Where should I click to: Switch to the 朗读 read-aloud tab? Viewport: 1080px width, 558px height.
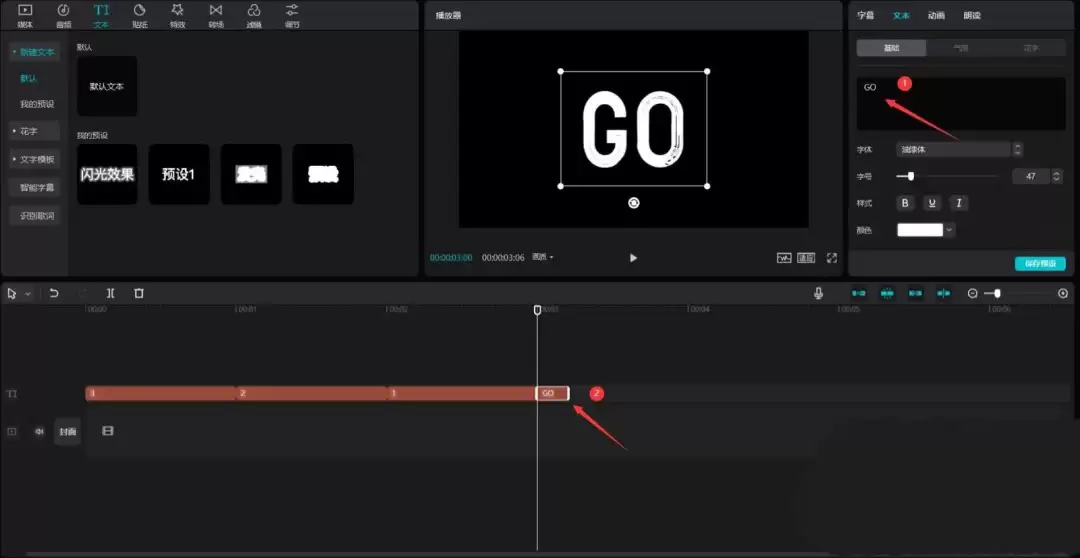coord(971,15)
